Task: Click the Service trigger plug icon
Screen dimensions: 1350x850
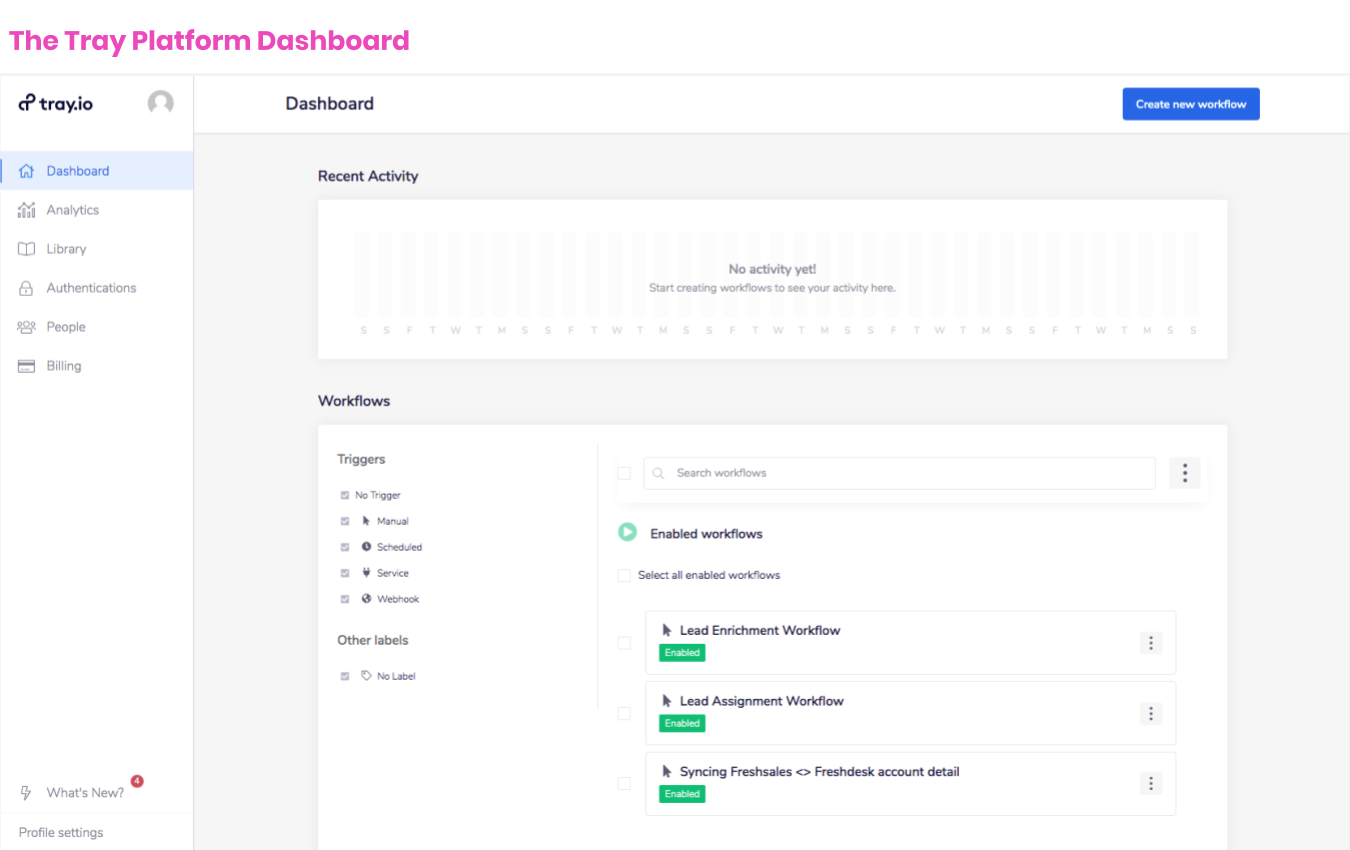Action: coord(367,573)
